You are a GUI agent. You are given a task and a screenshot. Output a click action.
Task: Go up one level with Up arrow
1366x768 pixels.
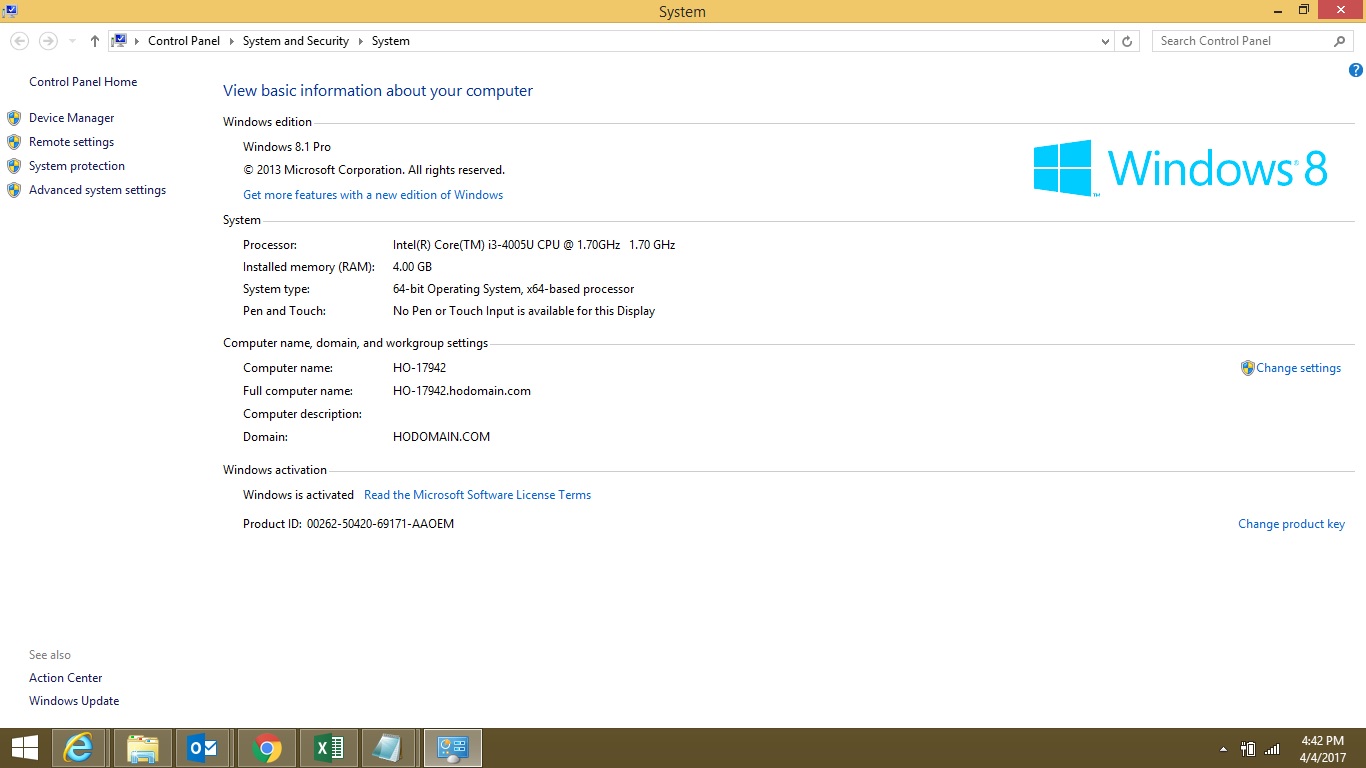click(95, 41)
